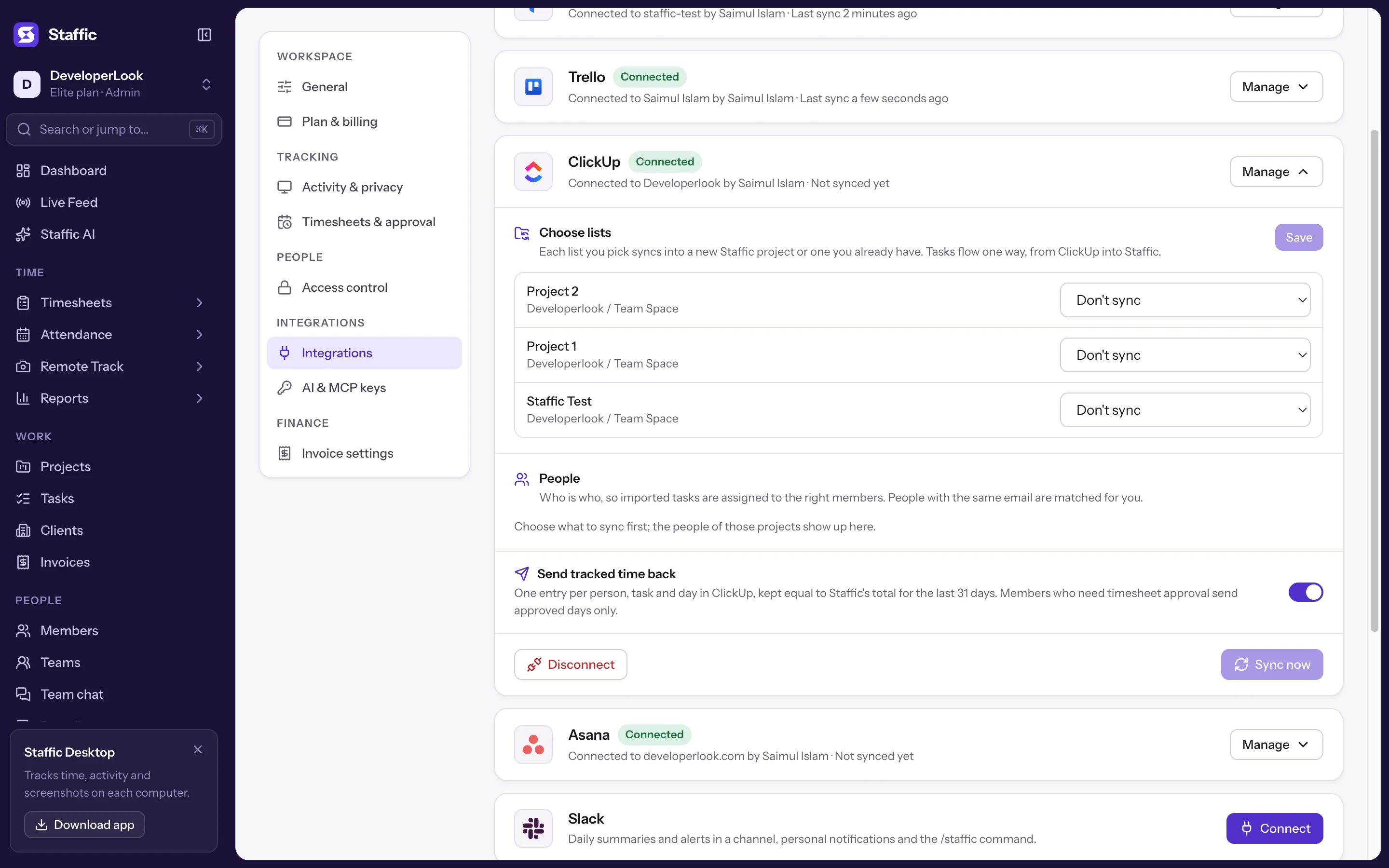1389x868 pixels.
Task: Expand the Asana Manage panel
Action: pos(1276,745)
